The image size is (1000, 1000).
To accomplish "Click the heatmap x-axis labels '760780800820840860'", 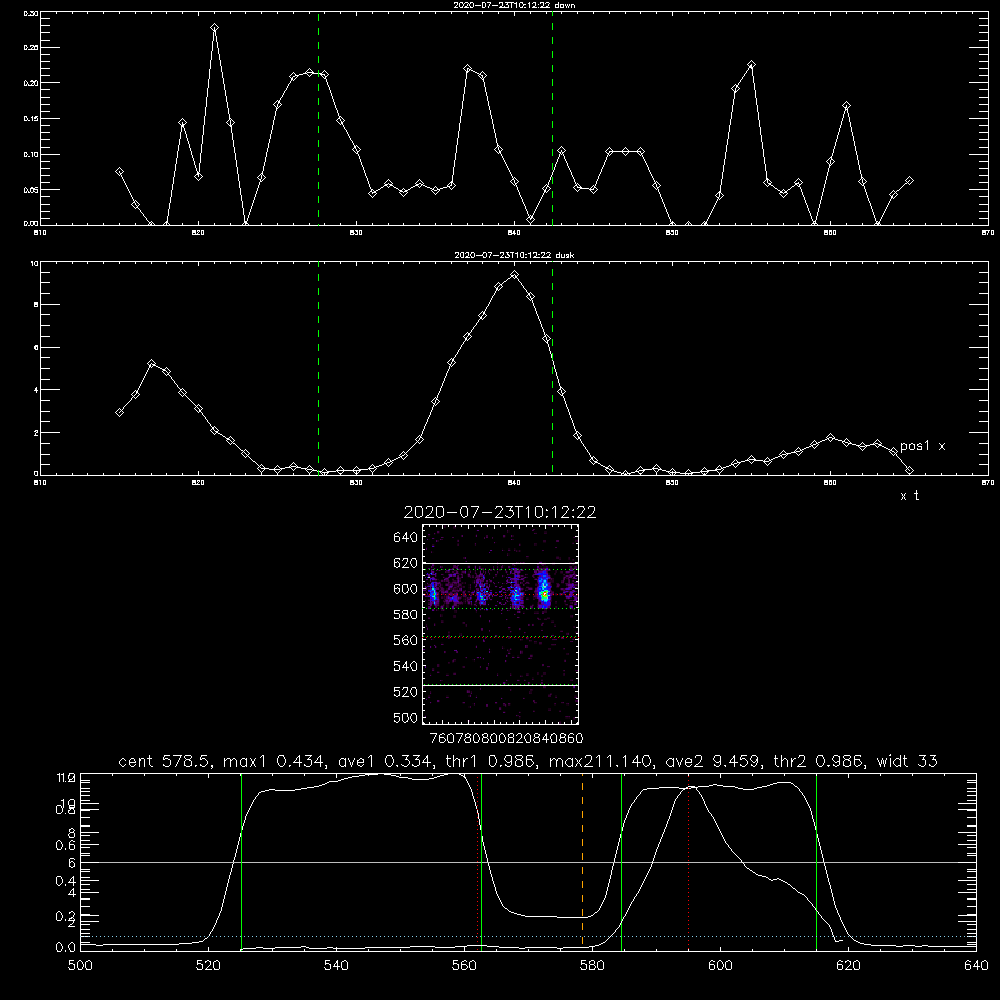I will point(506,738).
